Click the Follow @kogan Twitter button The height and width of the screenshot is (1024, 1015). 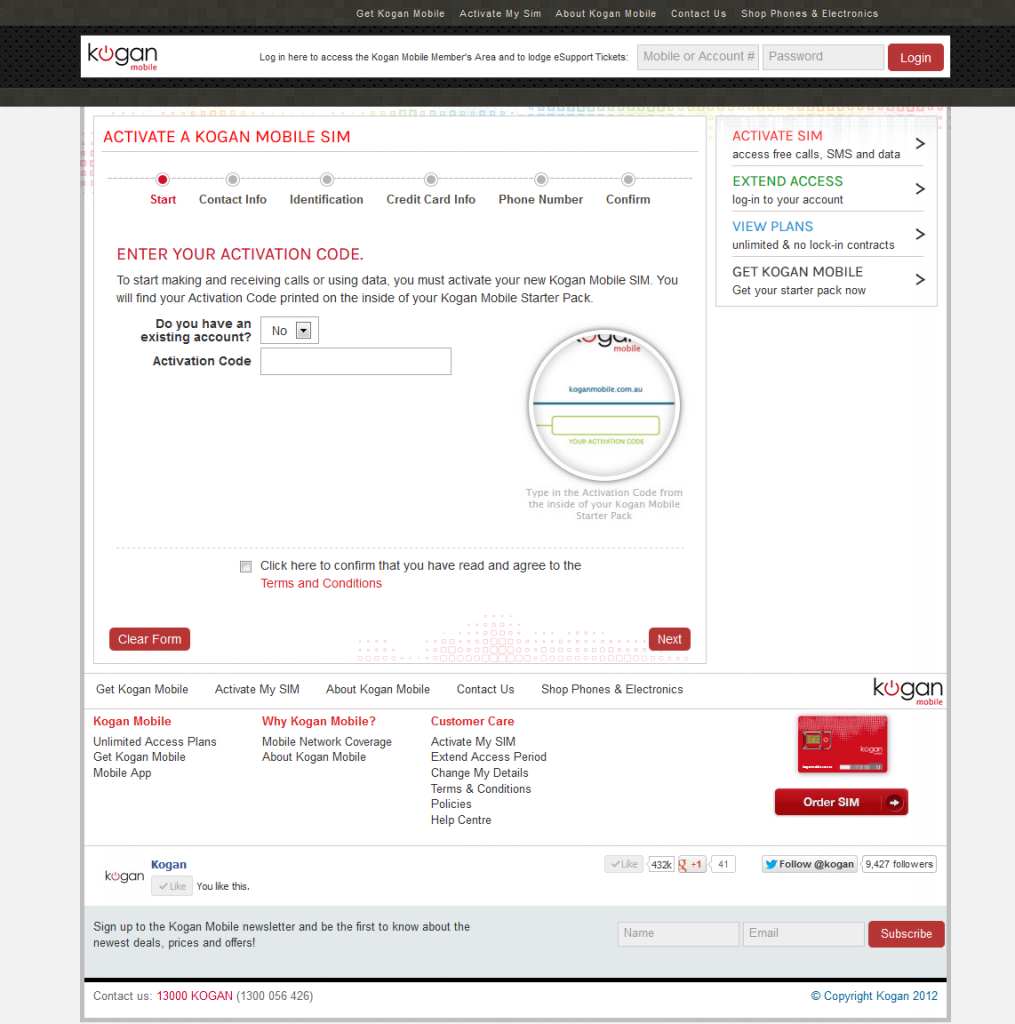pyautogui.click(x=809, y=864)
